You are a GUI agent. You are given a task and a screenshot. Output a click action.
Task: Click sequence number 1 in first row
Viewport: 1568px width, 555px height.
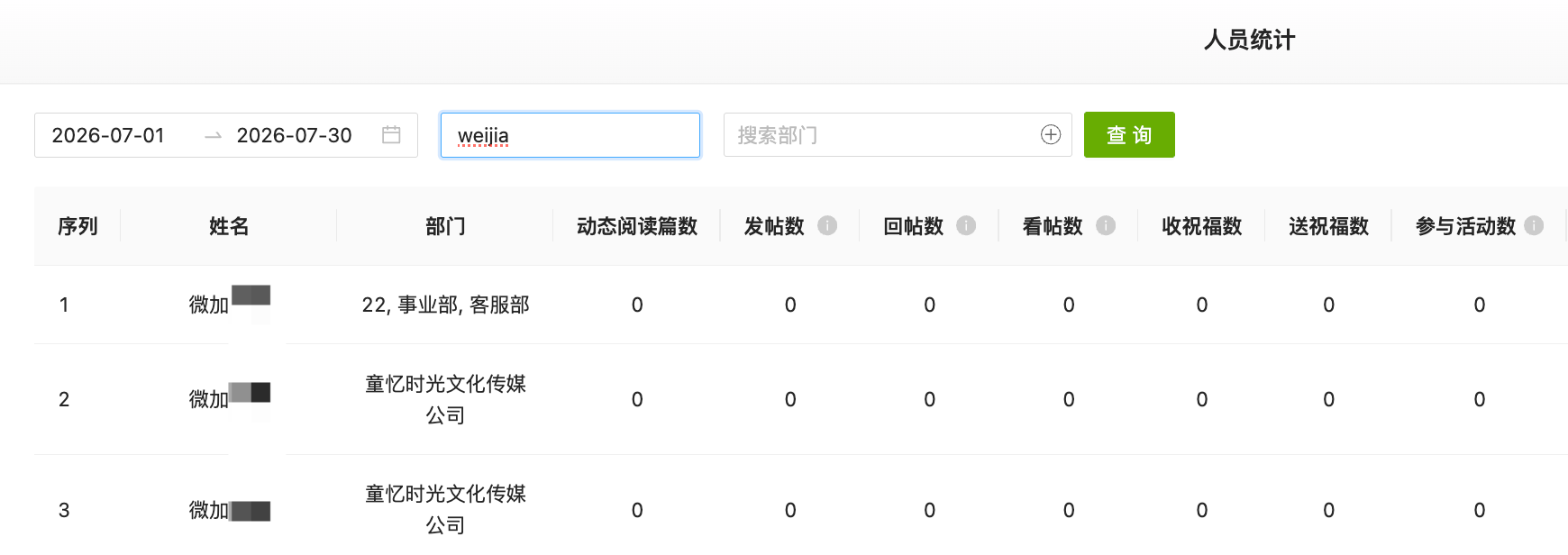(64, 305)
